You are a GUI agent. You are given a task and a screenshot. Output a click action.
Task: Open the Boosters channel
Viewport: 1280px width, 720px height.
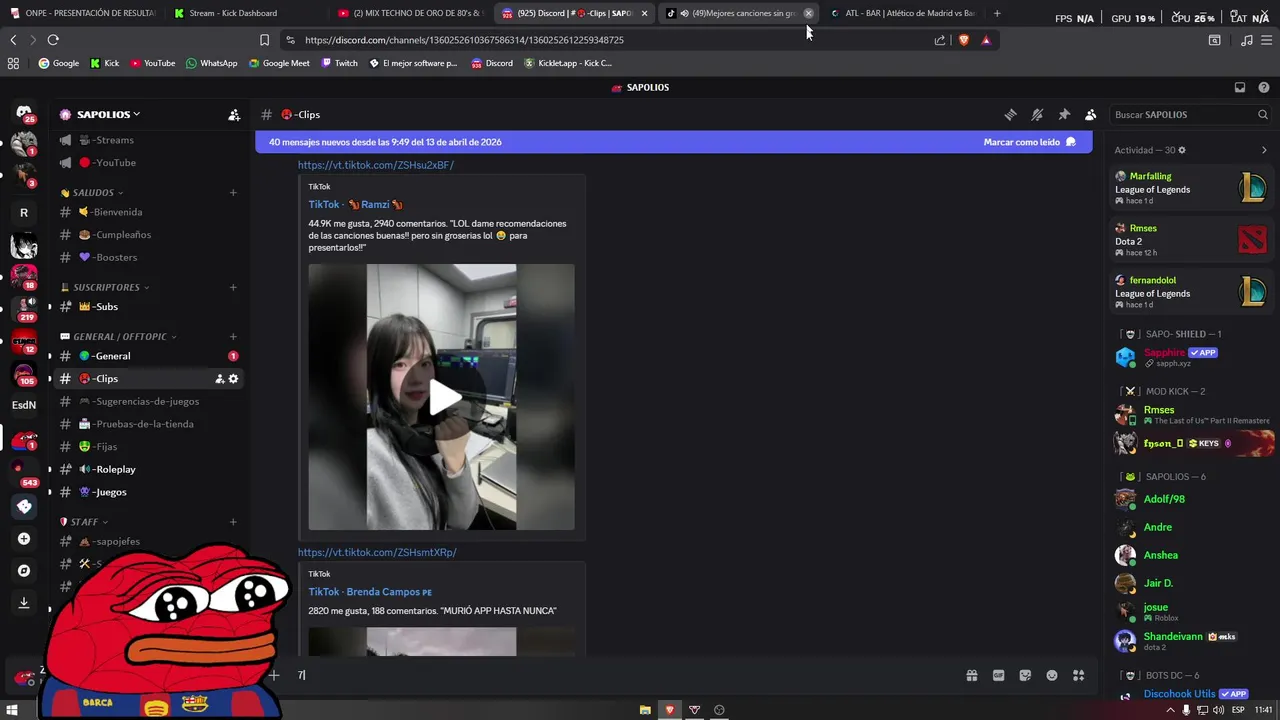[x=148, y=257]
